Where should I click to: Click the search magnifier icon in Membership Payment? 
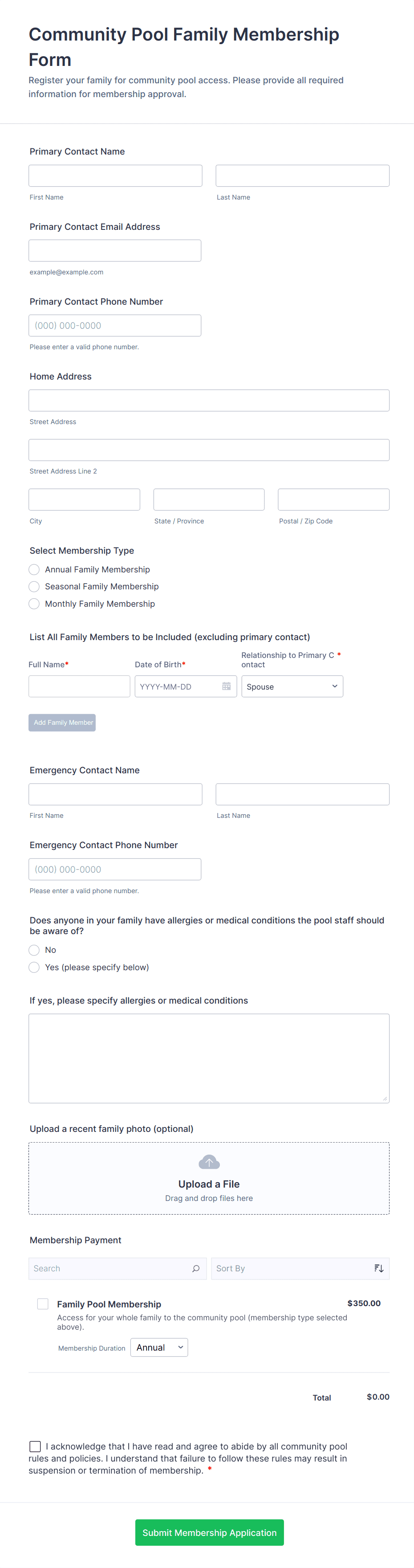(x=196, y=1269)
